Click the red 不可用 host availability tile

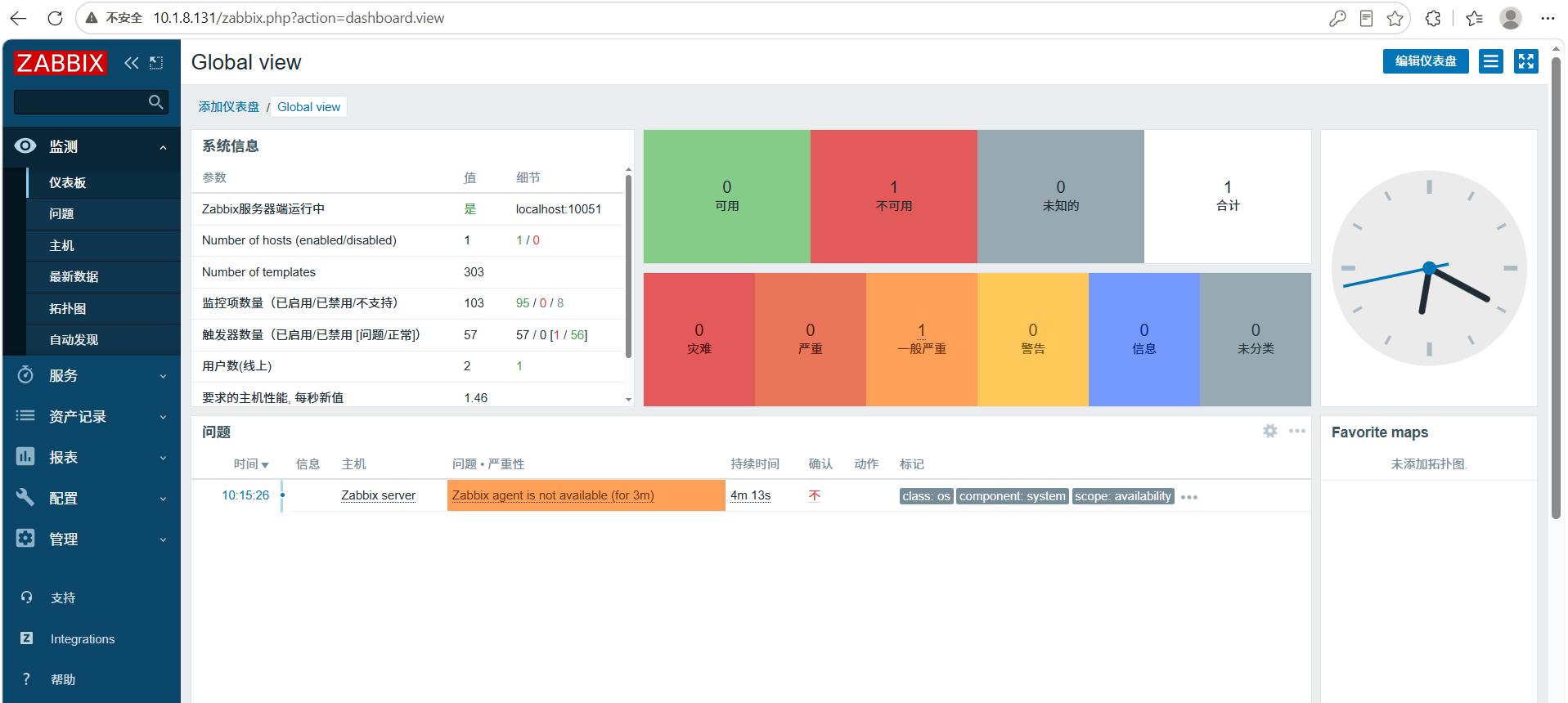tap(894, 196)
